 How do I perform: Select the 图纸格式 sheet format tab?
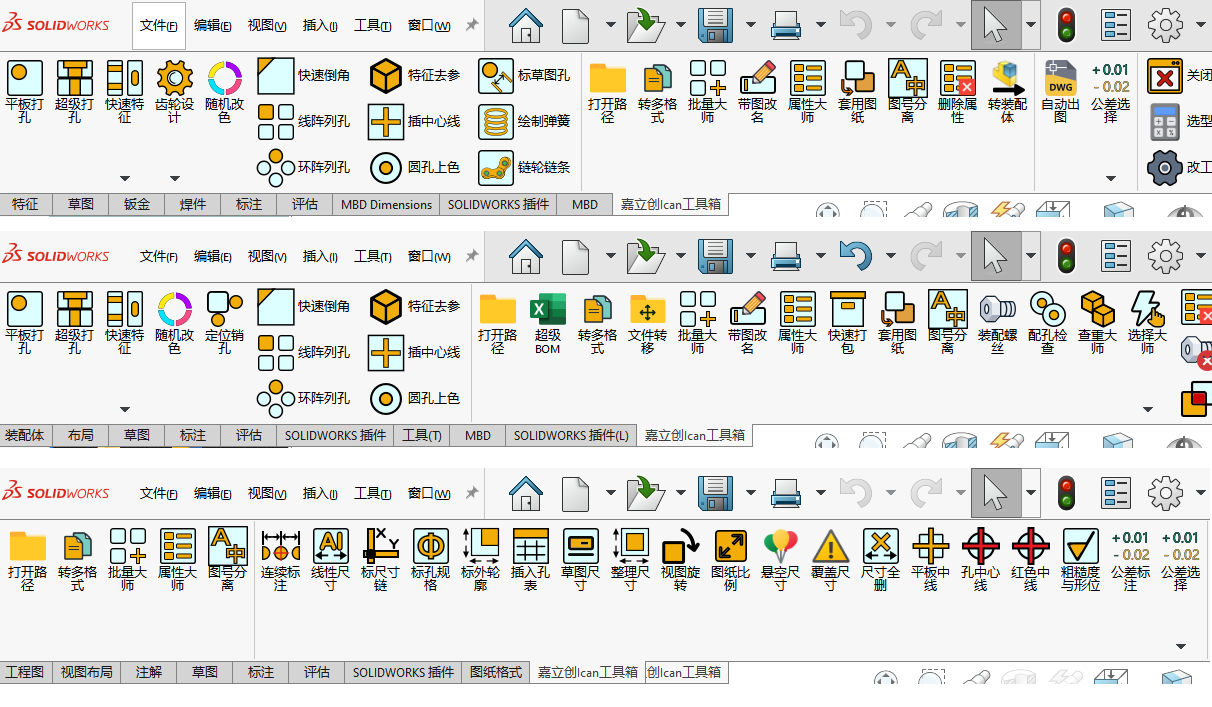(496, 672)
